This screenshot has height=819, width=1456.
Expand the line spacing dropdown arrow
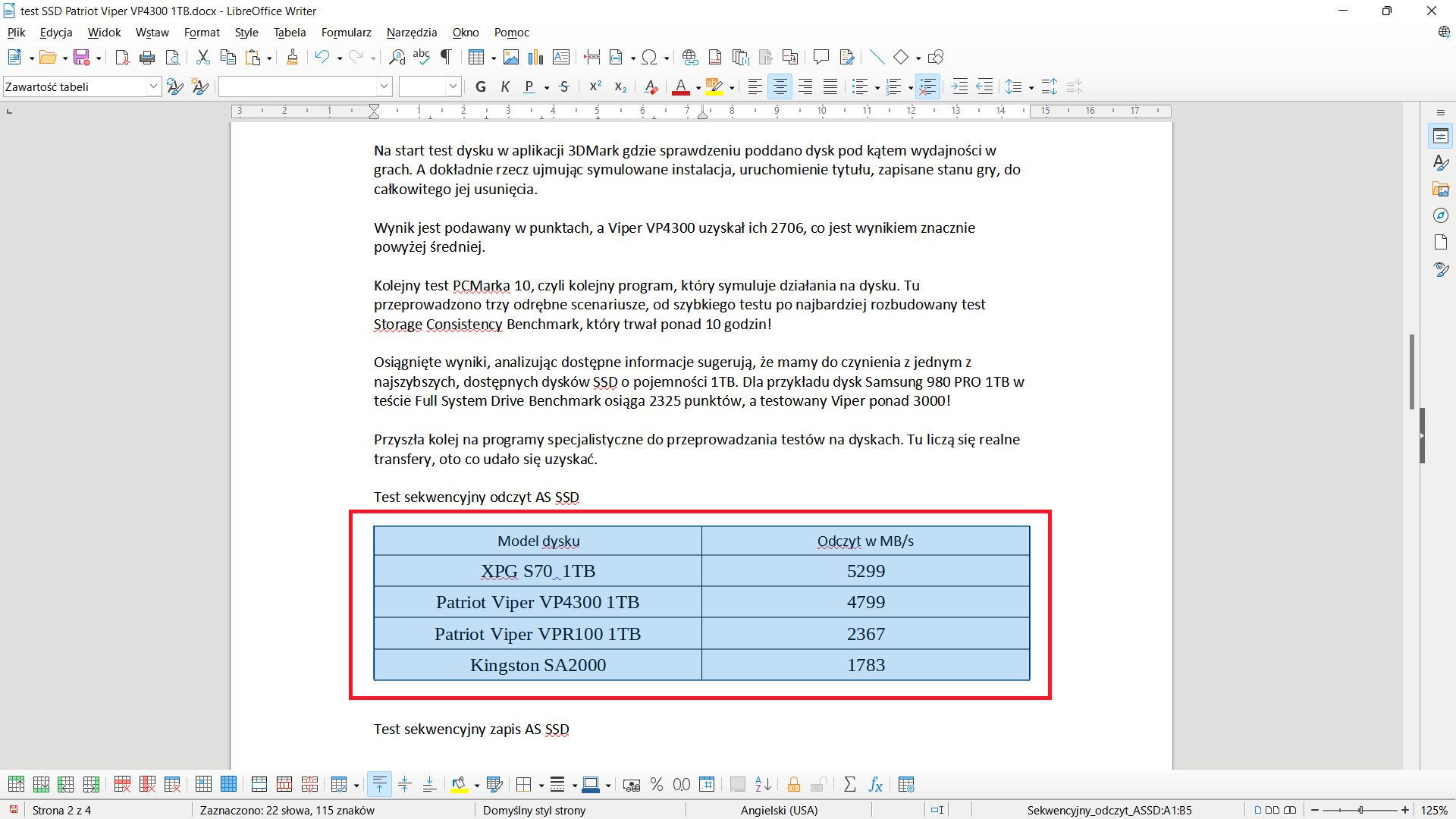pos(1031,88)
